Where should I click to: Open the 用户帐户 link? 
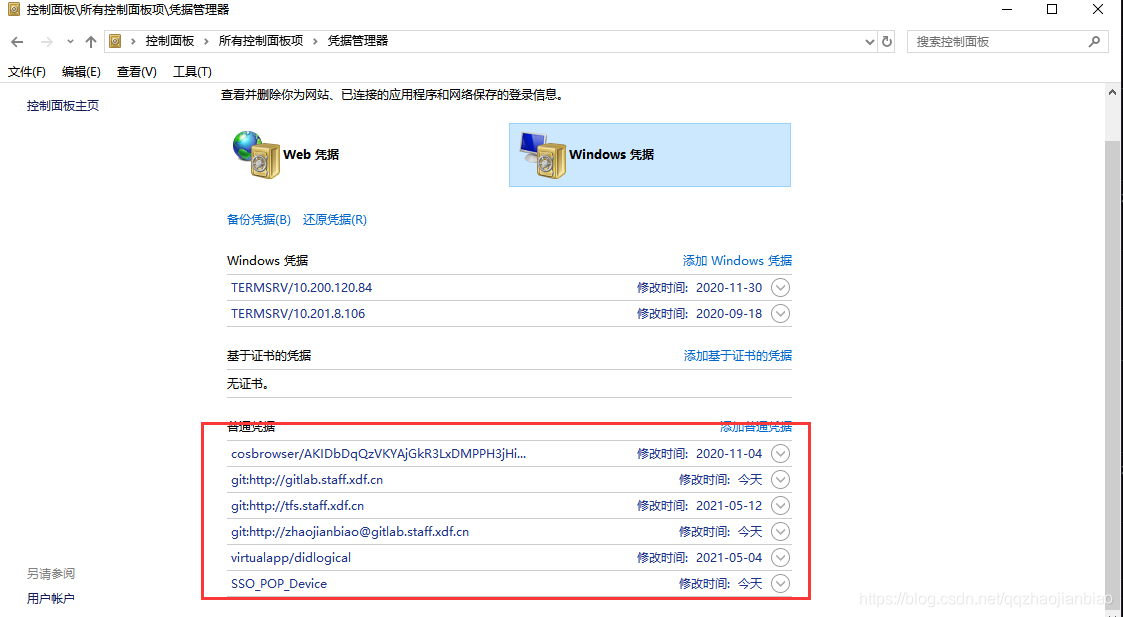click(x=51, y=598)
